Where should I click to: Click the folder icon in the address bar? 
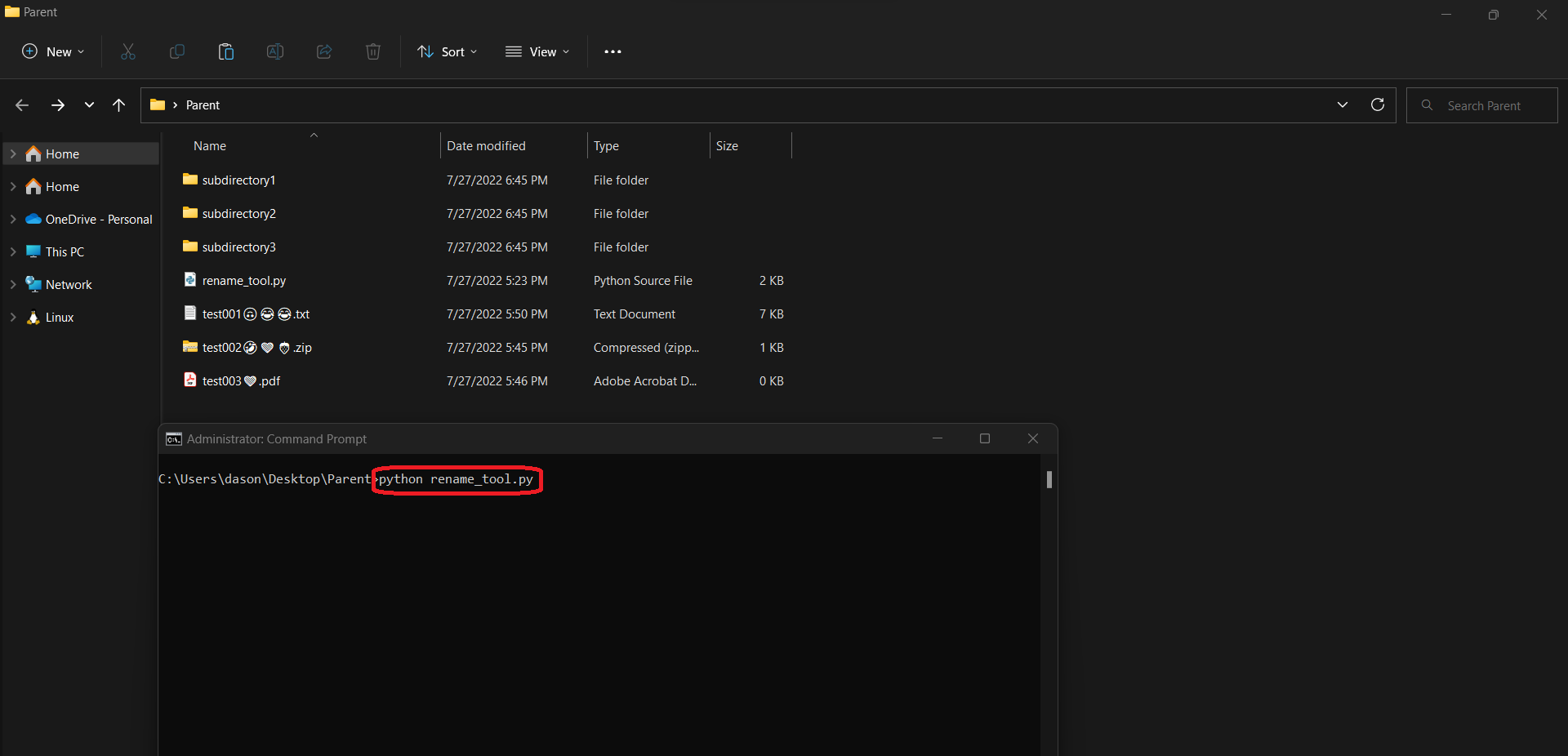tap(158, 105)
